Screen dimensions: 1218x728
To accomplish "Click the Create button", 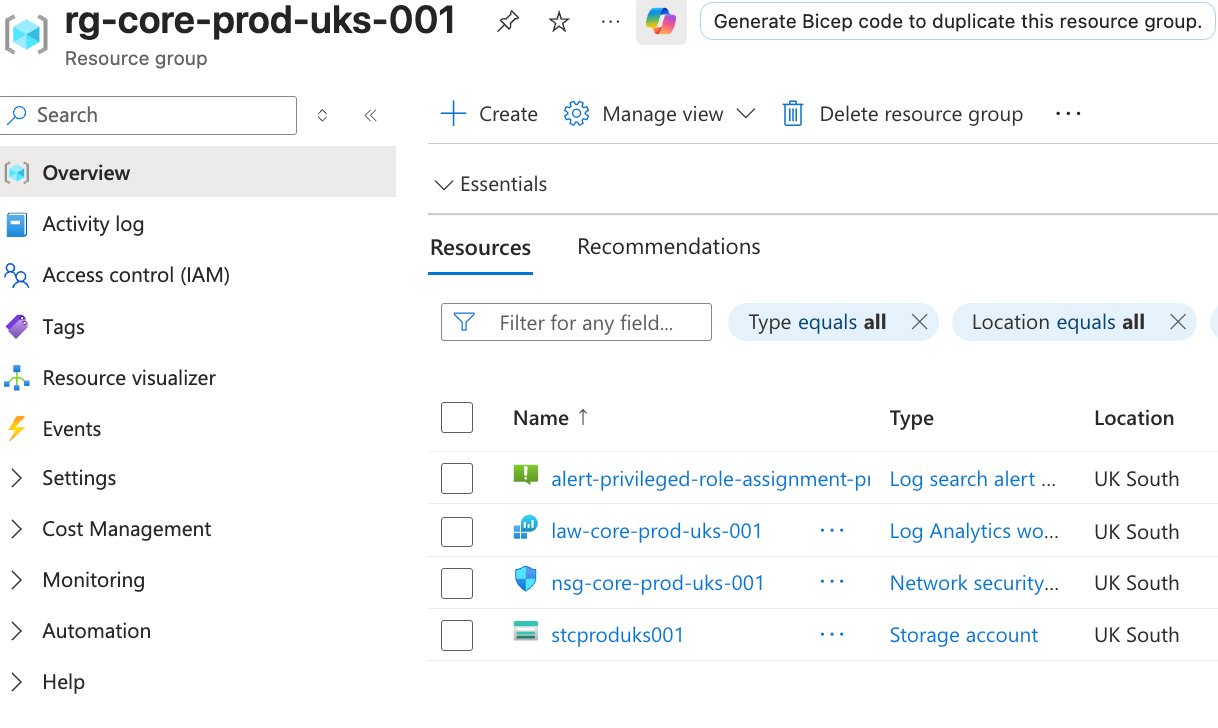I will pyautogui.click(x=489, y=114).
